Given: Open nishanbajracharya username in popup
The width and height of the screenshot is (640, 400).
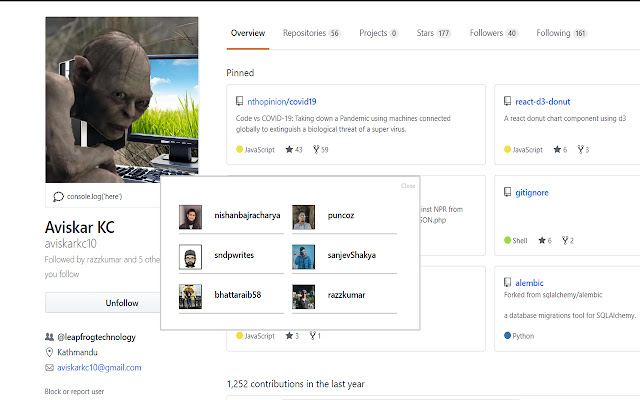Looking at the screenshot, I should [247, 215].
